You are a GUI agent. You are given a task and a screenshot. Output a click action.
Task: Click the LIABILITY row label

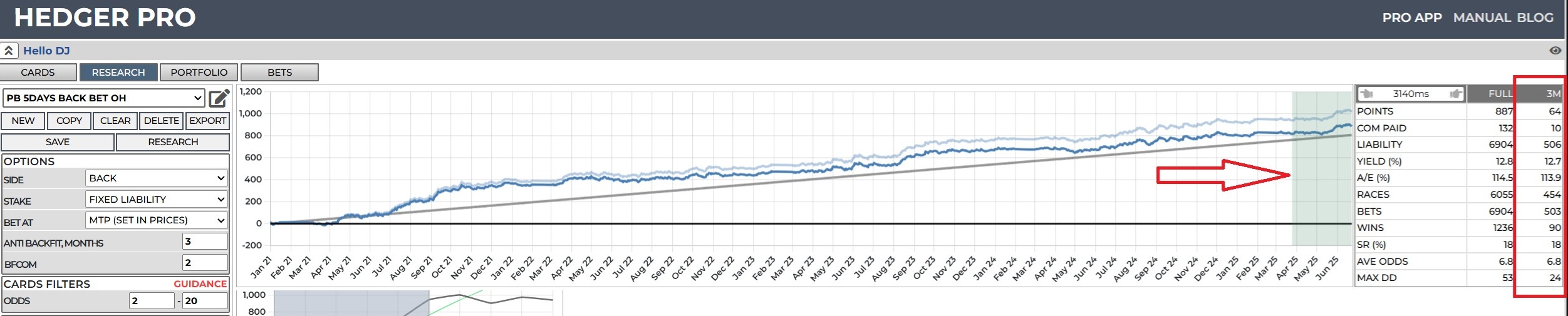click(1379, 145)
